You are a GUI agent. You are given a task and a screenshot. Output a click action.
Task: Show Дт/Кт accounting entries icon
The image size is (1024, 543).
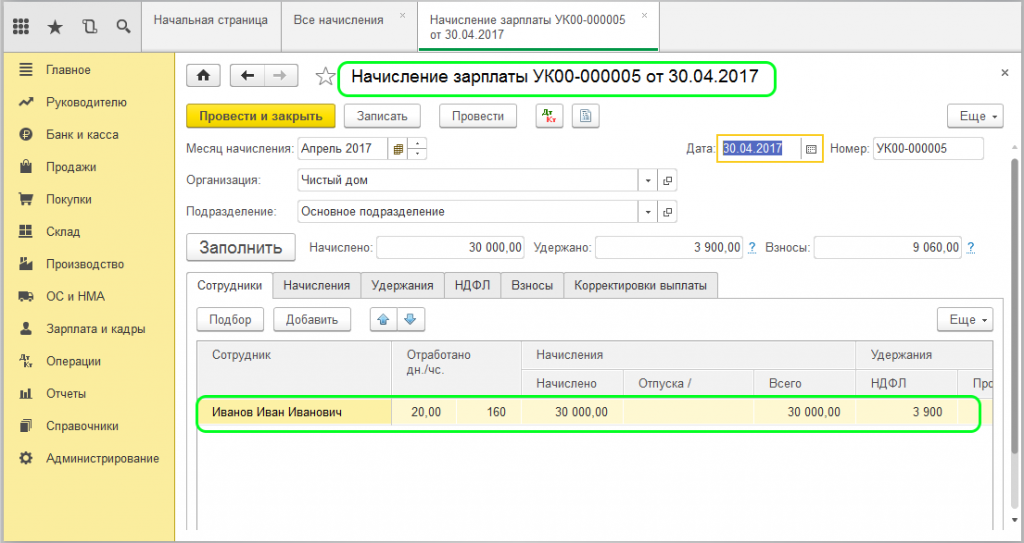(549, 116)
